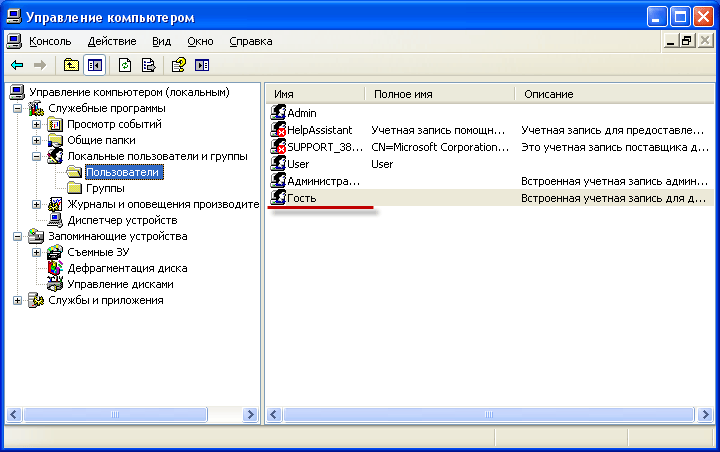720x452 pixels.
Task: Click the Просмотр событий icon
Action: coord(55,124)
